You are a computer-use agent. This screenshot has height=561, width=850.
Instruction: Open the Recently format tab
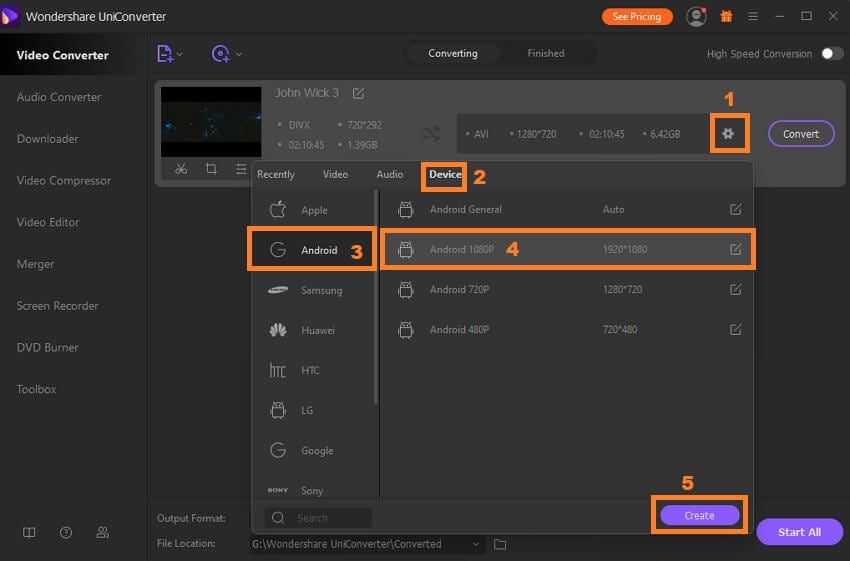[x=276, y=175]
